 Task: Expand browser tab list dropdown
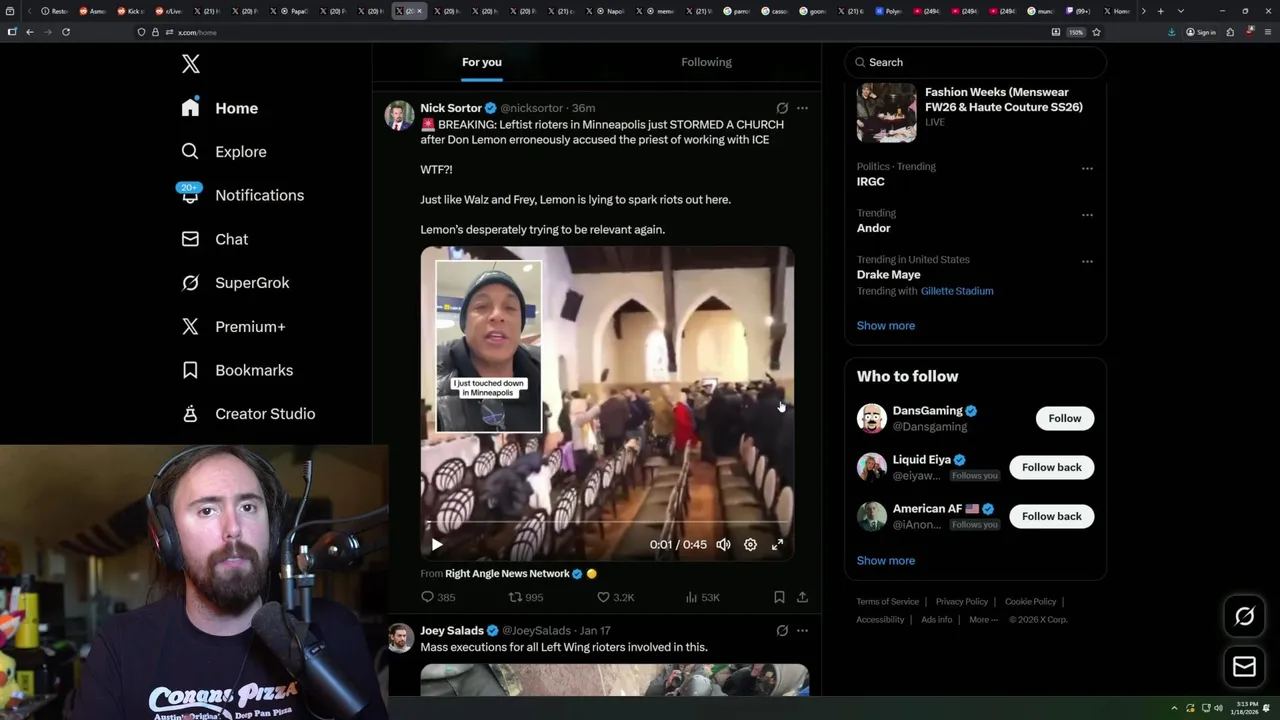pyautogui.click(x=1181, y=11)
